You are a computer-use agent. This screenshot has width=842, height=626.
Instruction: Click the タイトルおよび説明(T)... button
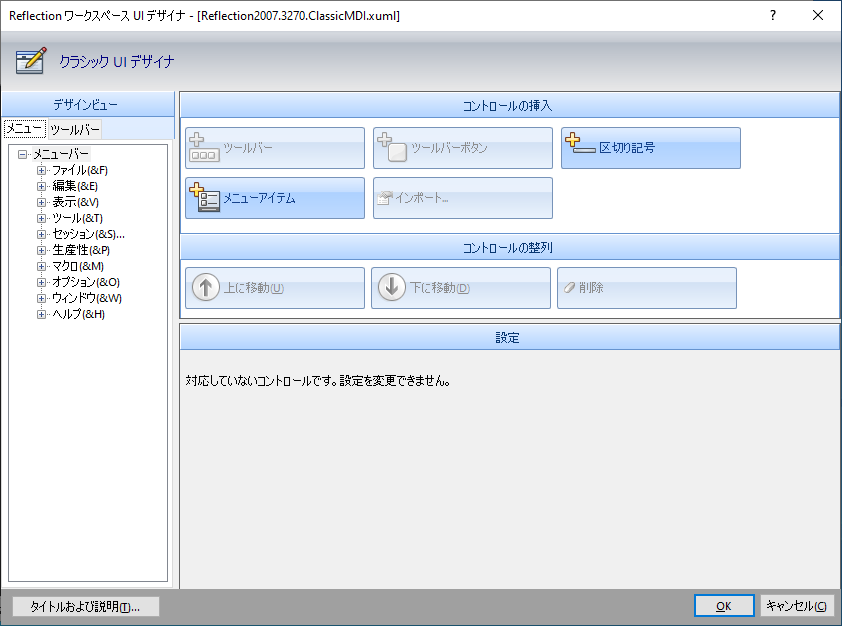coord(85,607)
